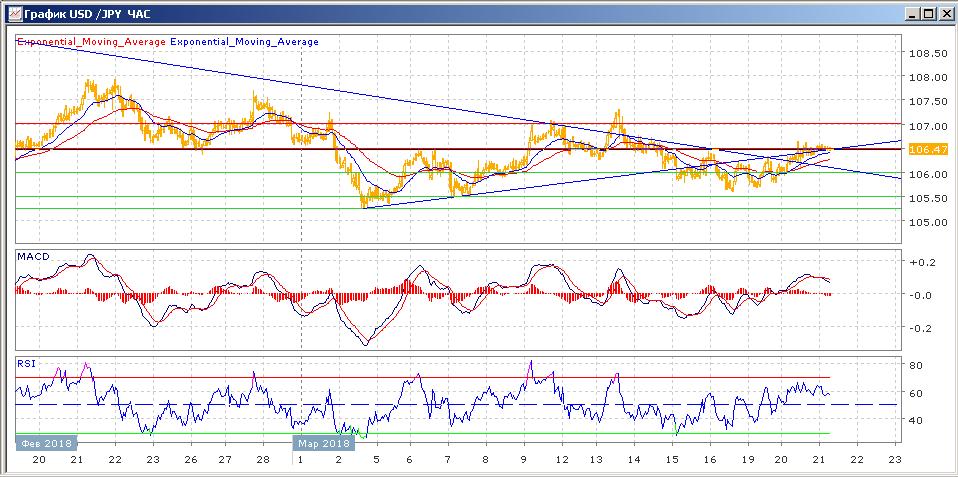Click the current price tag 106.47
The height and width of the screenshot is (477, 958).
coord(930,149)
